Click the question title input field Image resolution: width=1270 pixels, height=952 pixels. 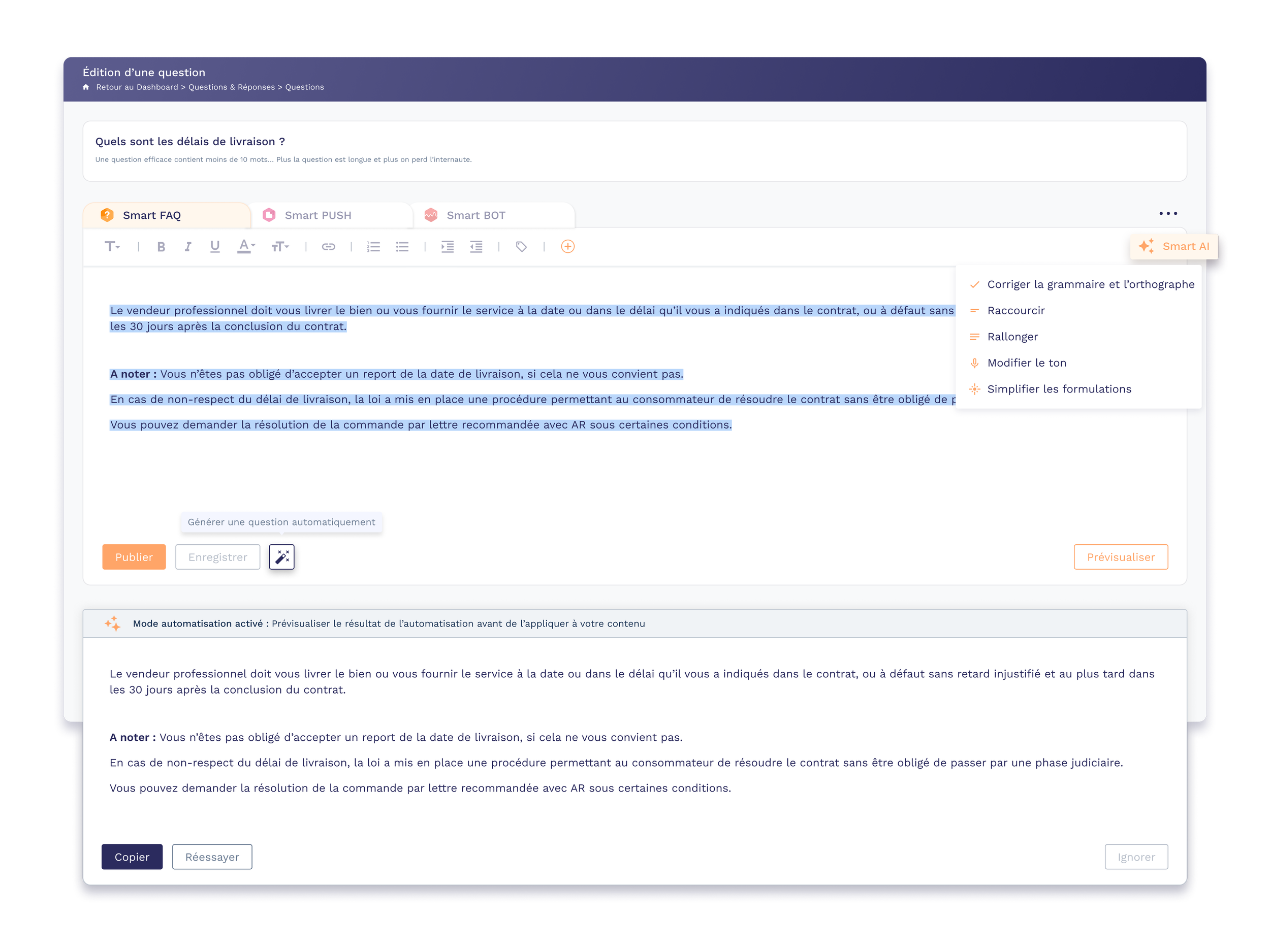[189, 142]
